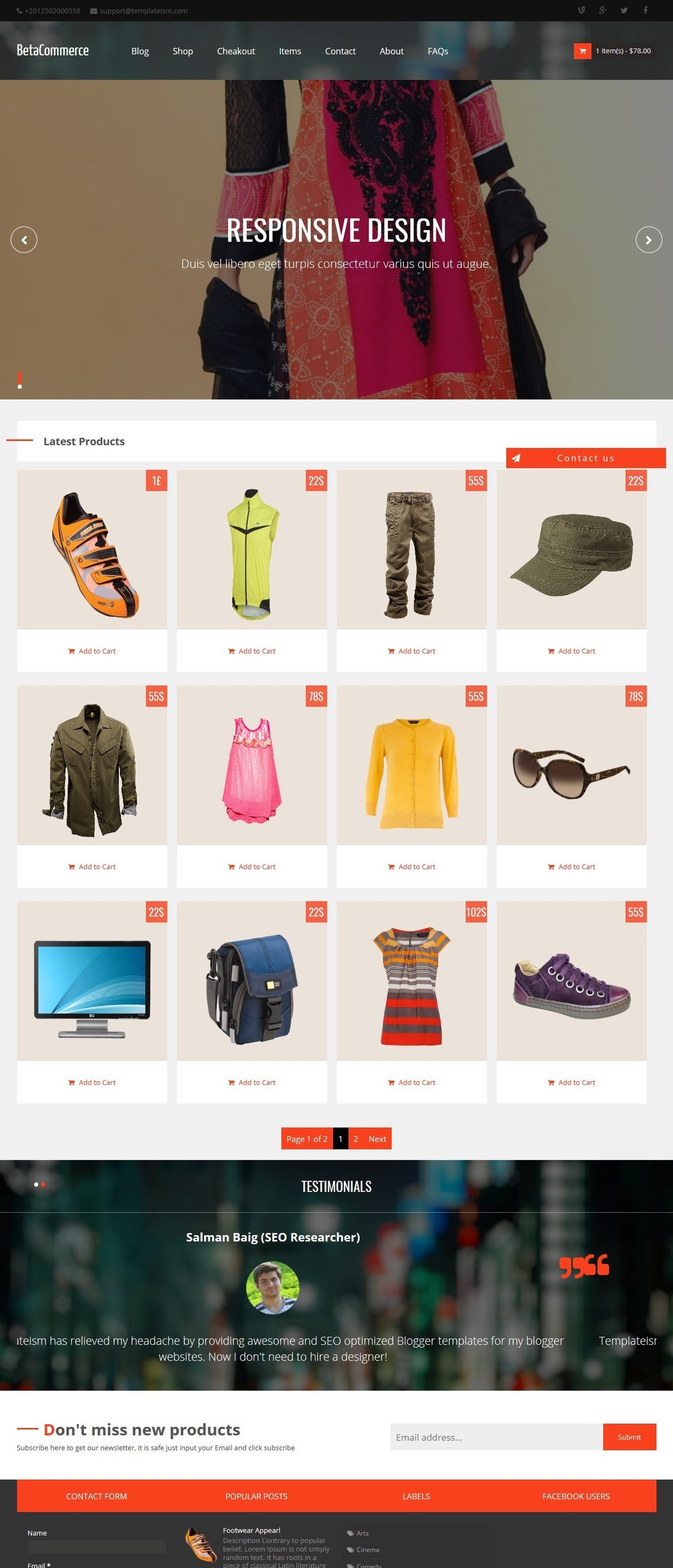Viewport: 673px width, 1568px height.
Task: Select the white hero slider dot
Action: tap(20, 386)
